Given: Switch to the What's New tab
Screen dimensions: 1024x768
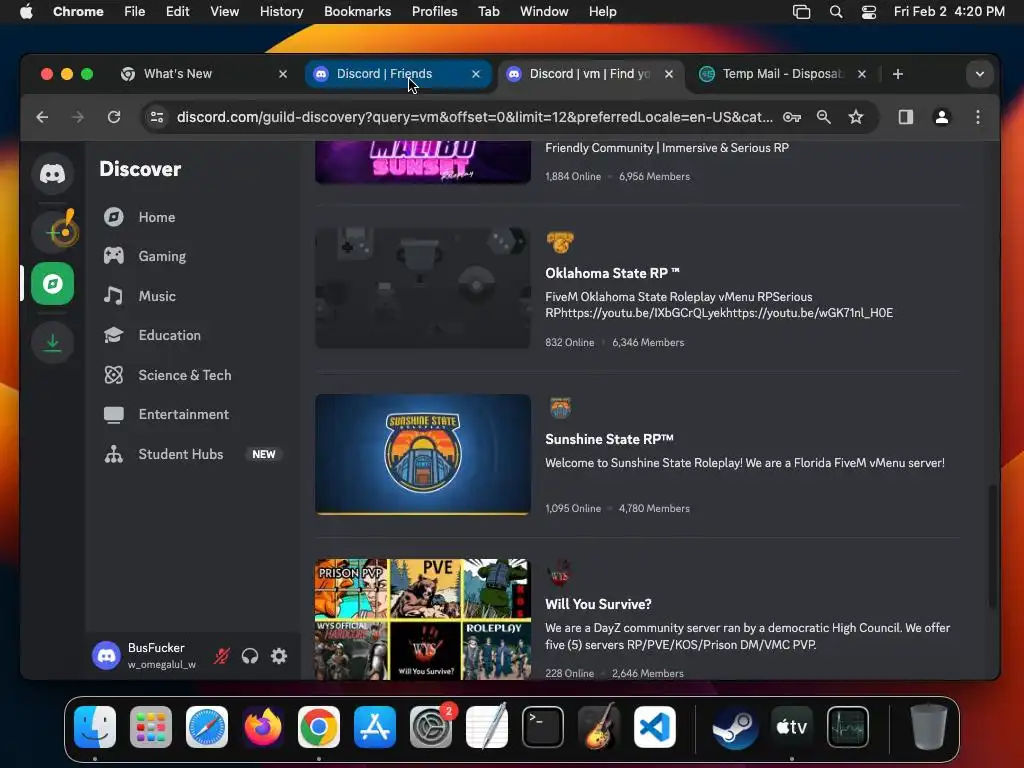Looking at the screenshot, I should point(204,74).
